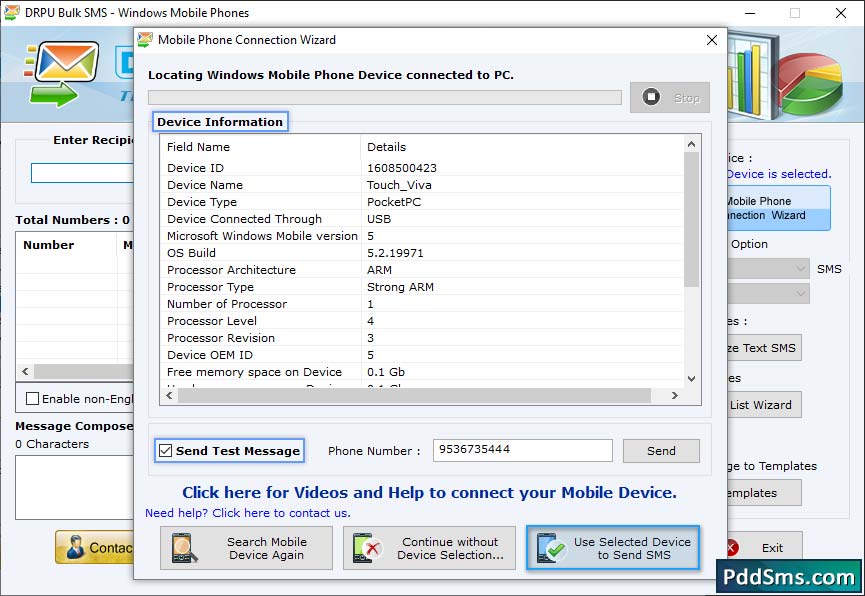Select the Number of Processor row
The image size is (865, 596).
pos(422,304)
